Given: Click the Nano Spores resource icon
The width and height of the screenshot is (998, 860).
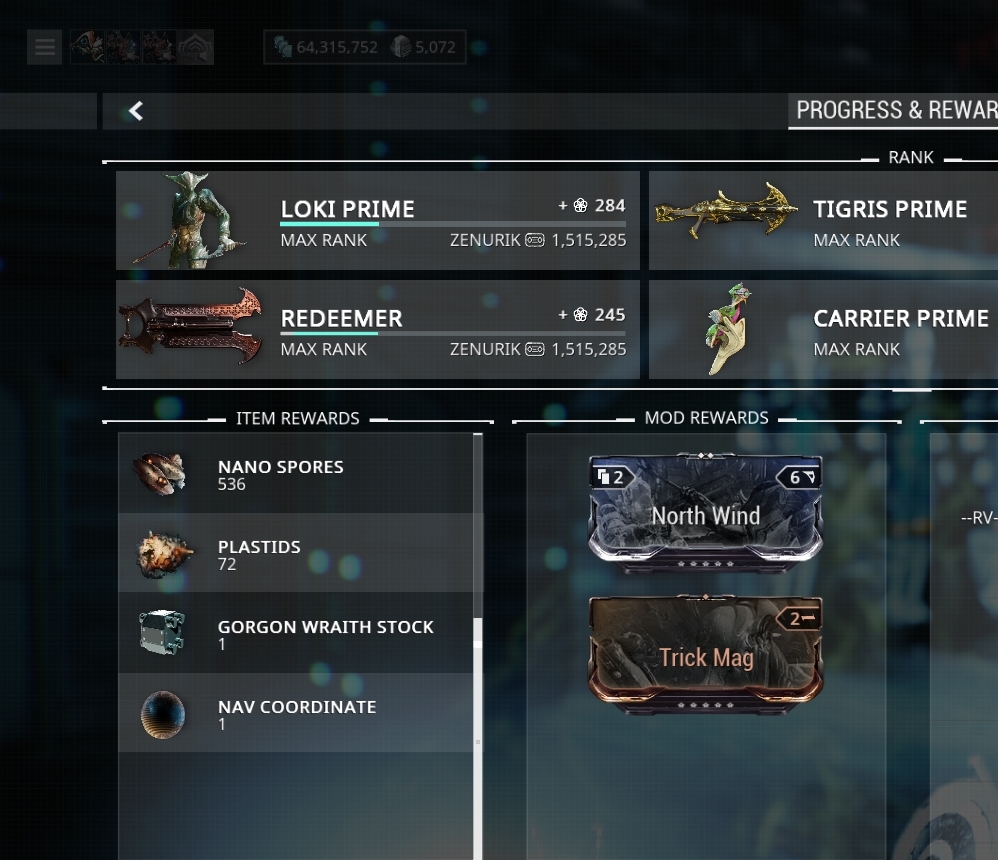Looking at the screenshot, I should 160,474.
